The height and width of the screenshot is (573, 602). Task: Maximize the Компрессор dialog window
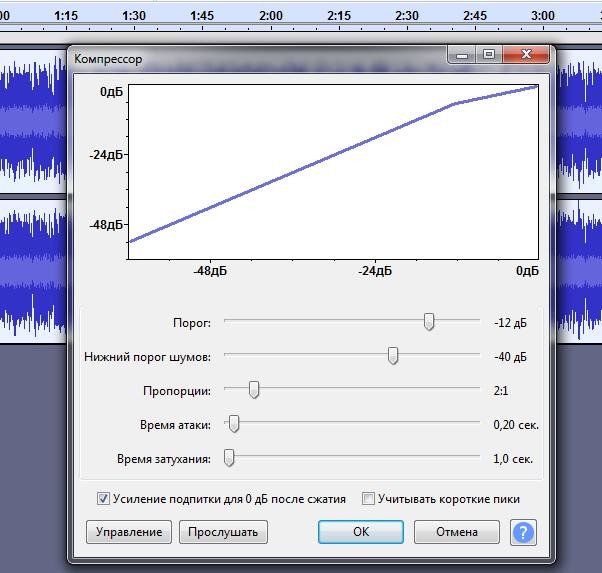click(x=489, y=56)
